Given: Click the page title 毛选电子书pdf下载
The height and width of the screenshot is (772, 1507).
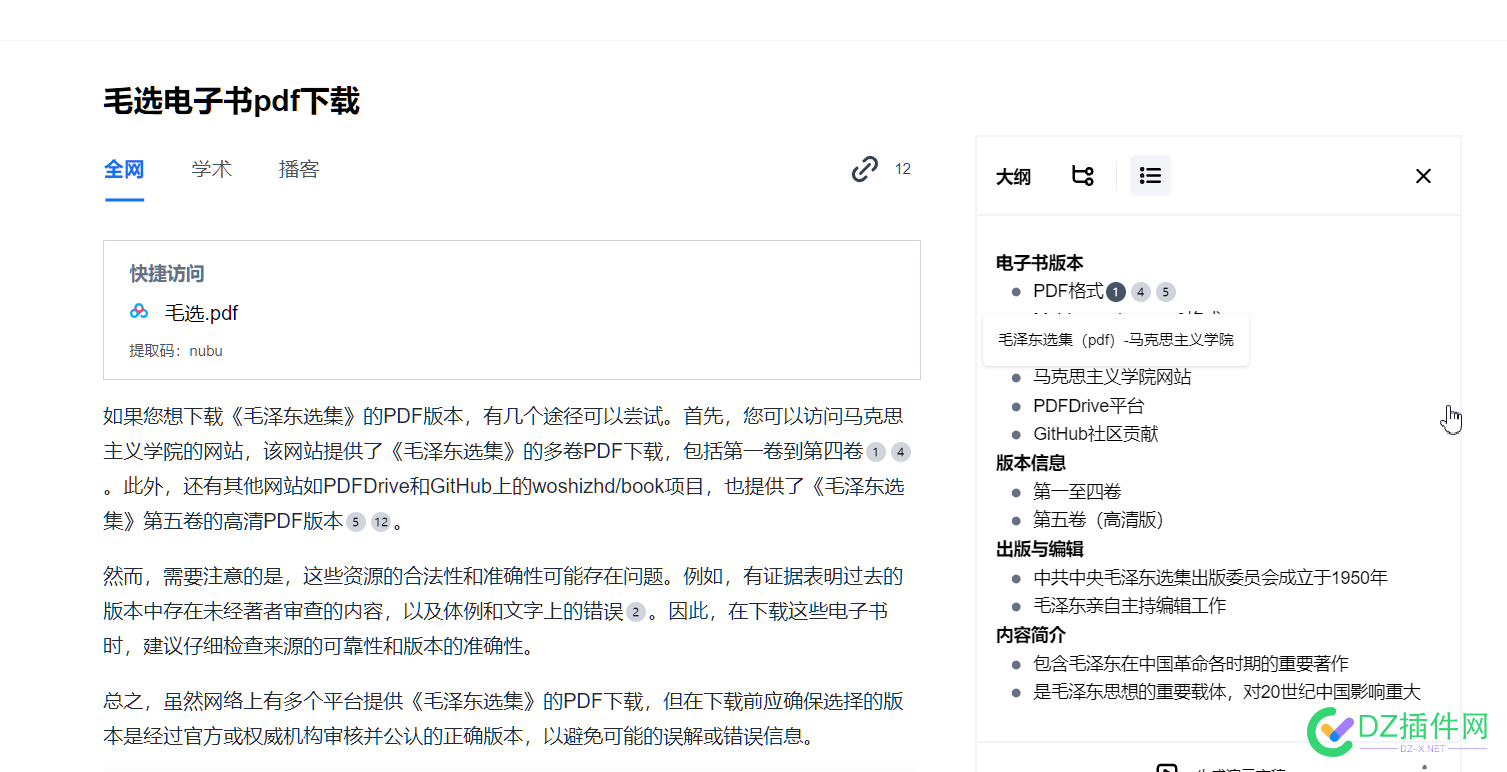Looking at the screenshot, I should pos(231,101).
